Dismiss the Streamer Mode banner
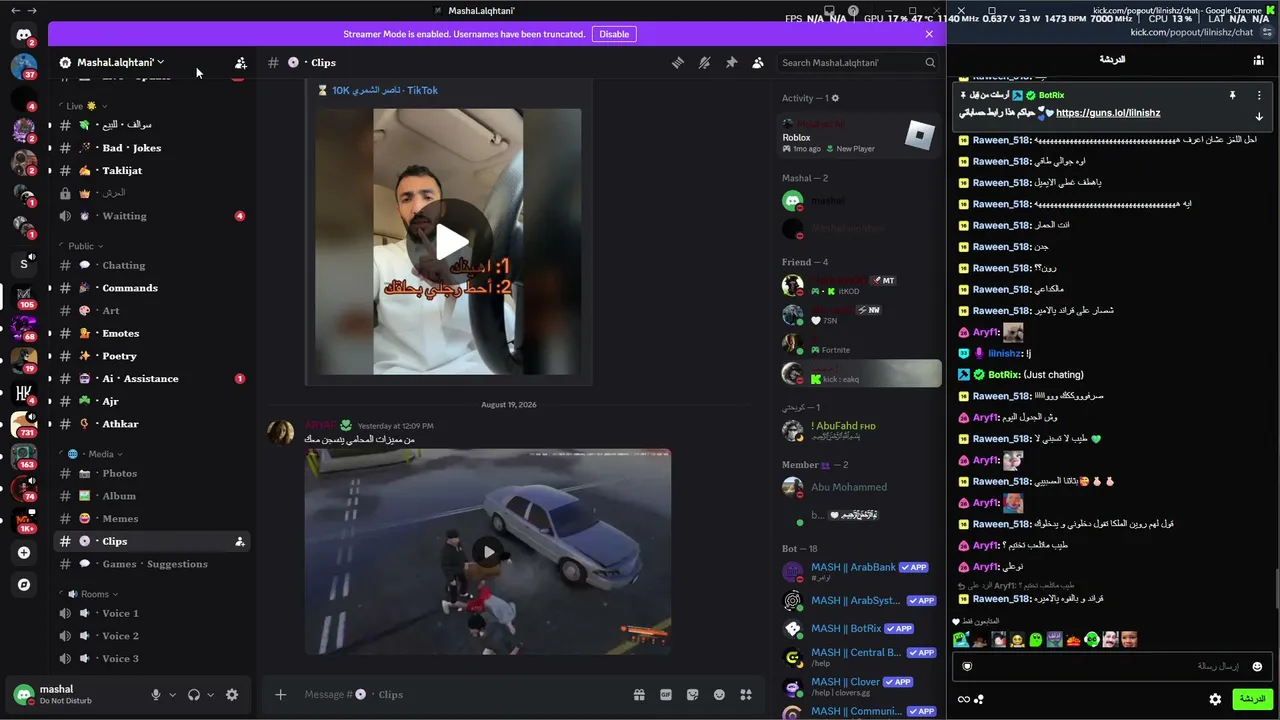This screenshot has height=720, width=1280. point(929,34)
